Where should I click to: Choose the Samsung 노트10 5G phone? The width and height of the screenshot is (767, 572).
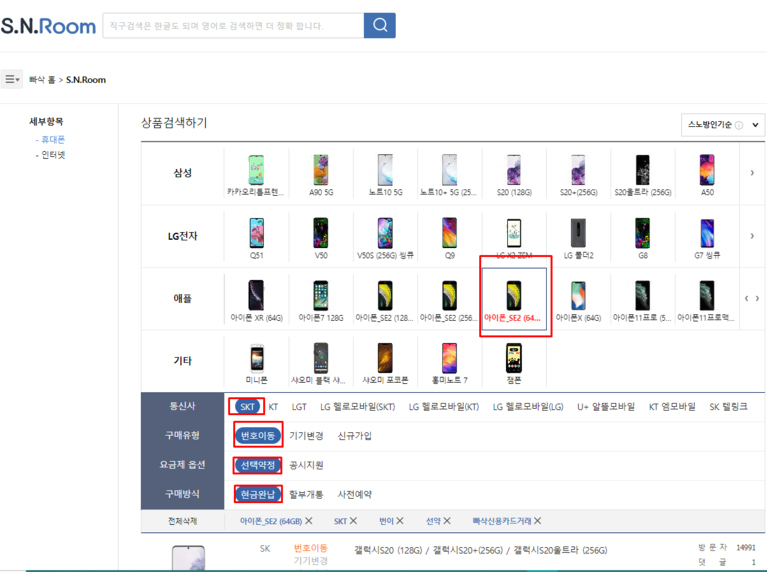pos(385,175)
